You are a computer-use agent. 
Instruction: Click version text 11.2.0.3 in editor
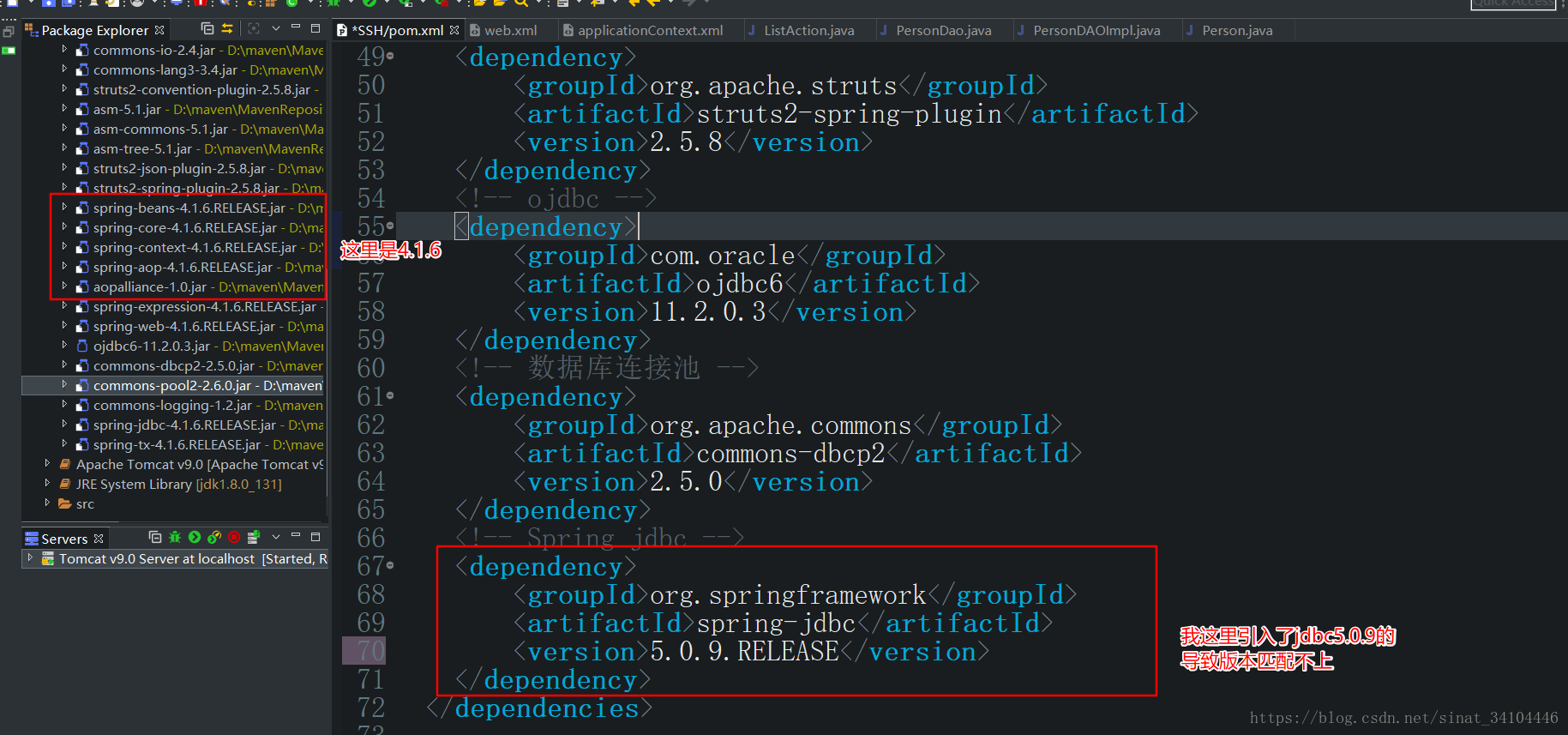coord(708,311)
